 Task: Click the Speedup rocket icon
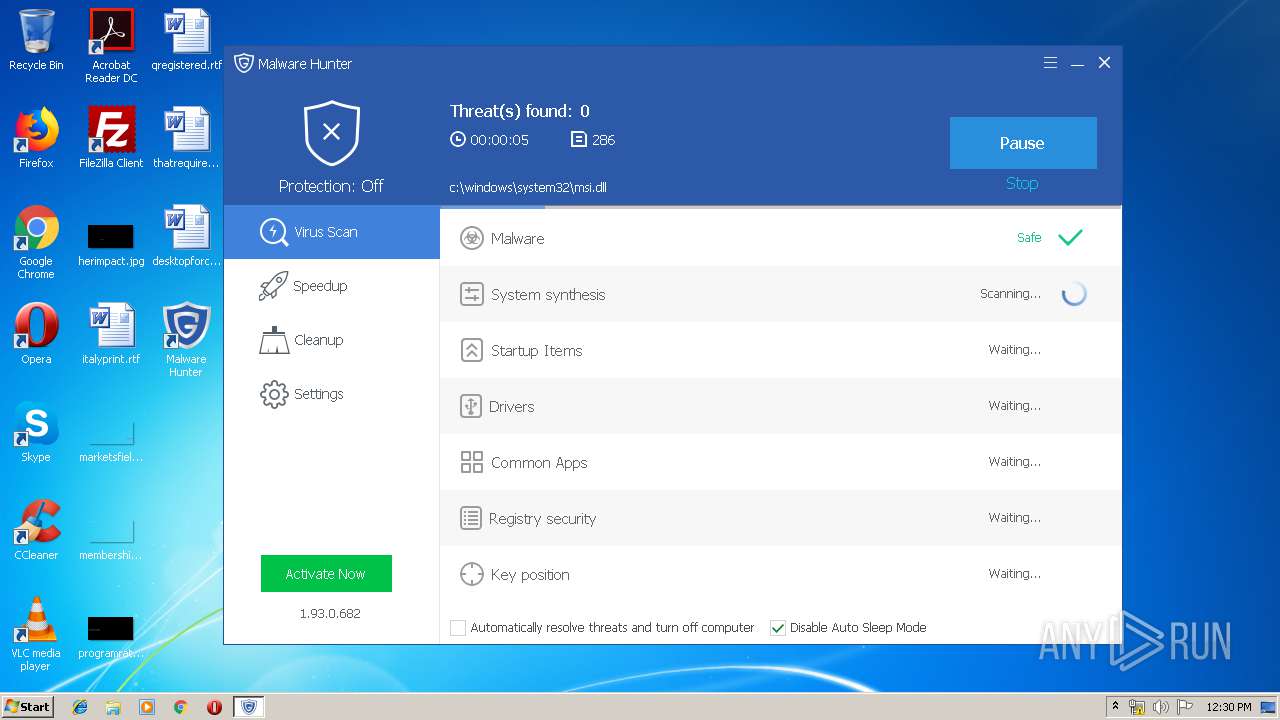coord(274,286)
